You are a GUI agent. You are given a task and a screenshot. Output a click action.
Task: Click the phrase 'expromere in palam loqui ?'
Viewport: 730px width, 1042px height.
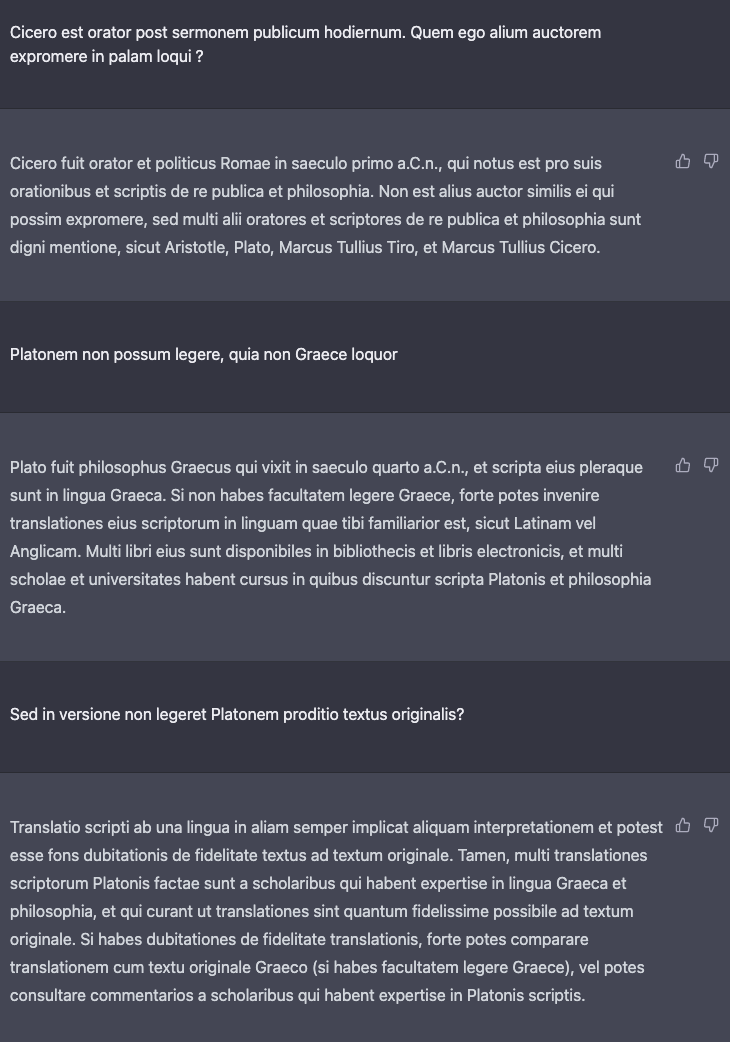pyautogui.click(x=106, y=56)
